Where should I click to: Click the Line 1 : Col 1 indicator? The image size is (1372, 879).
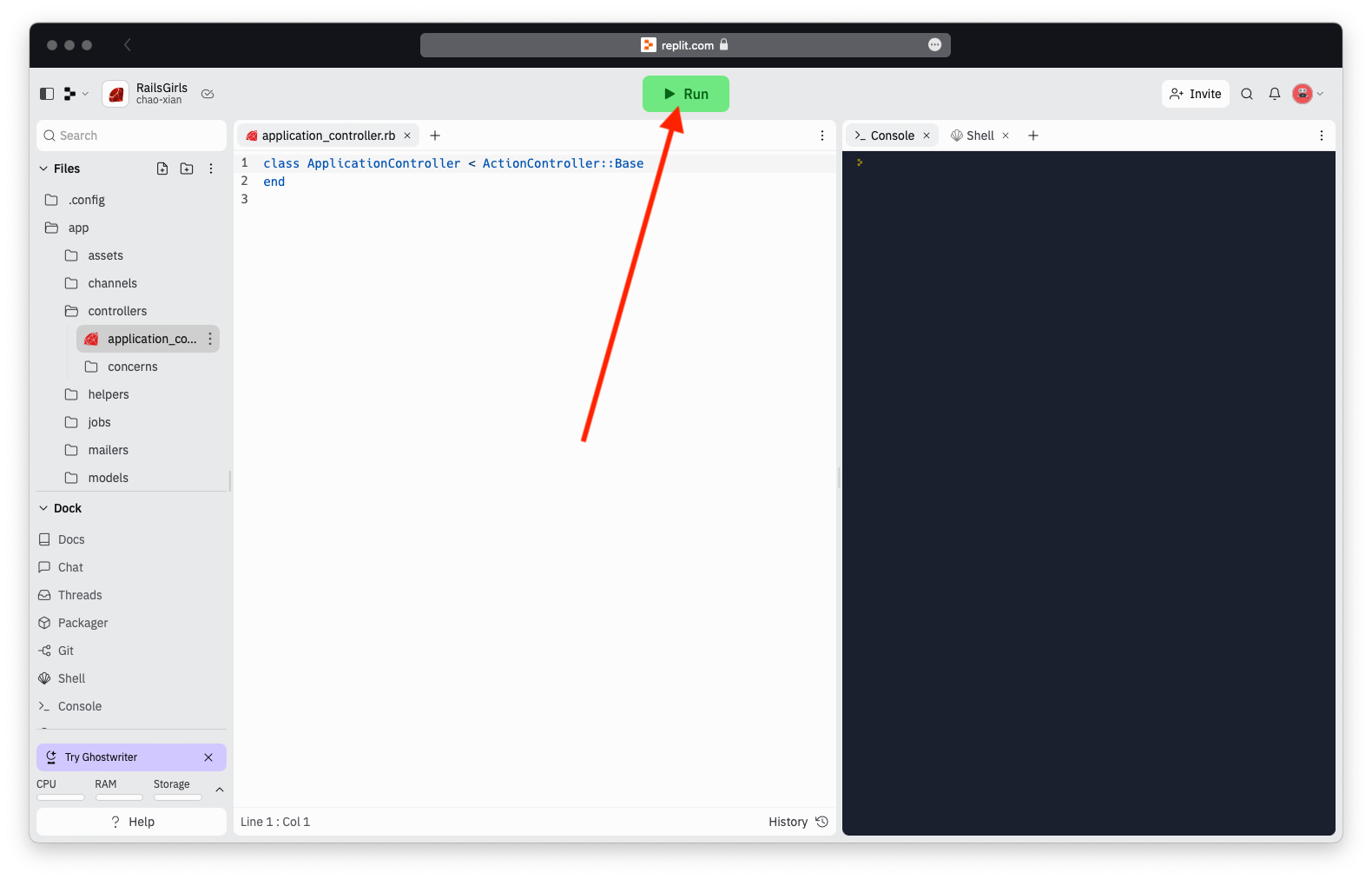[275, 822]
